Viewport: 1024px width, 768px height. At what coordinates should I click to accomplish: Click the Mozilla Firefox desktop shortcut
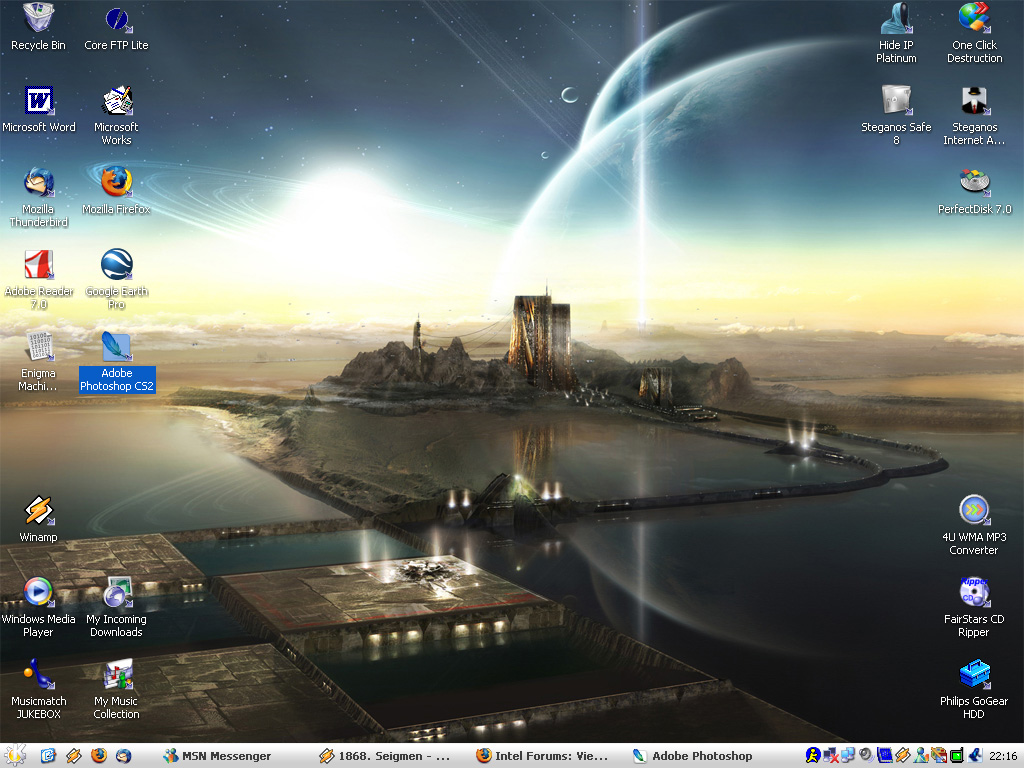(116, 183)
